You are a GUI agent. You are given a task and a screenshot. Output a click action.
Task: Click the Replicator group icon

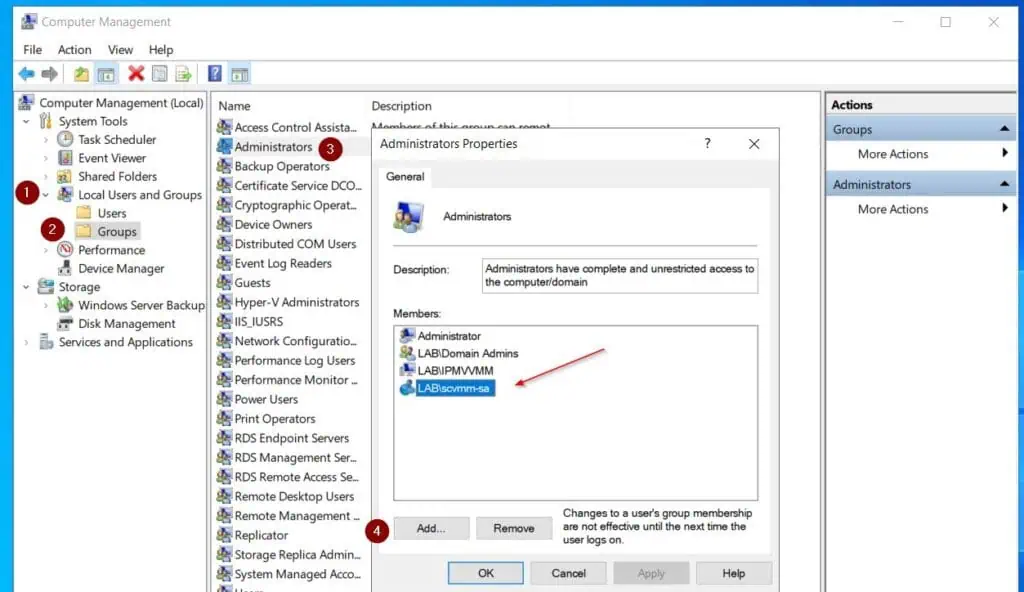(x=224, y=534)
